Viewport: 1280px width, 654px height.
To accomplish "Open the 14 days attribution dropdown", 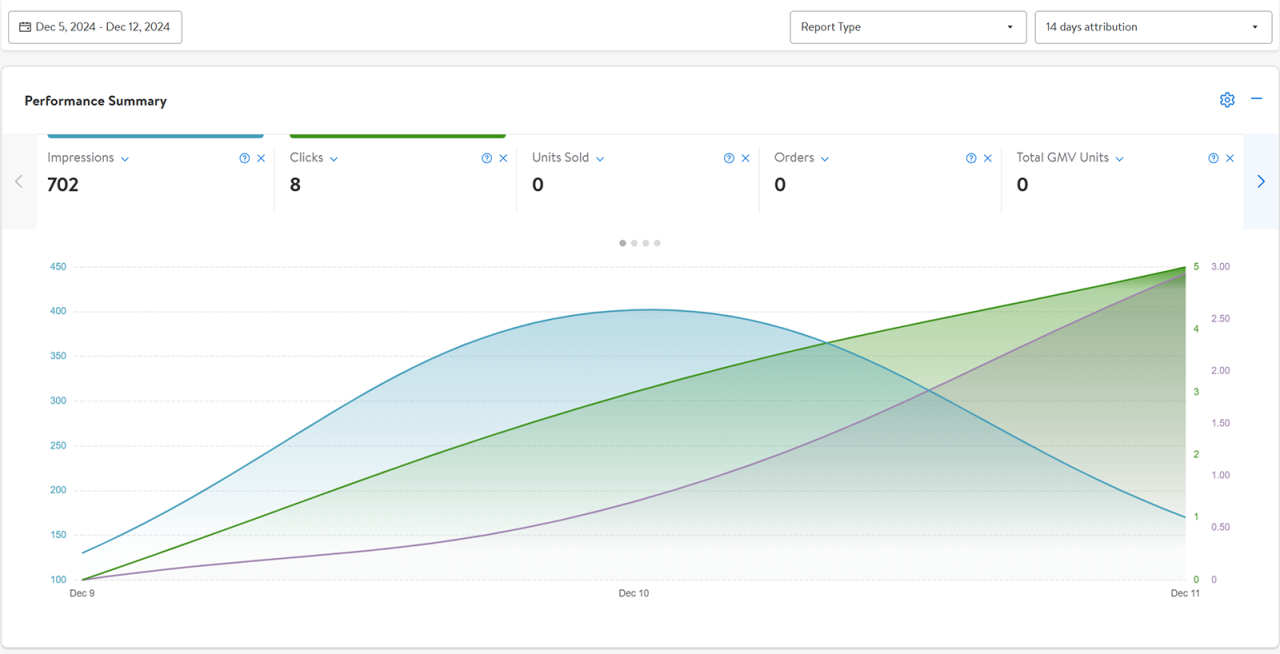I will pyautogui.click(x=1152, y=27).
